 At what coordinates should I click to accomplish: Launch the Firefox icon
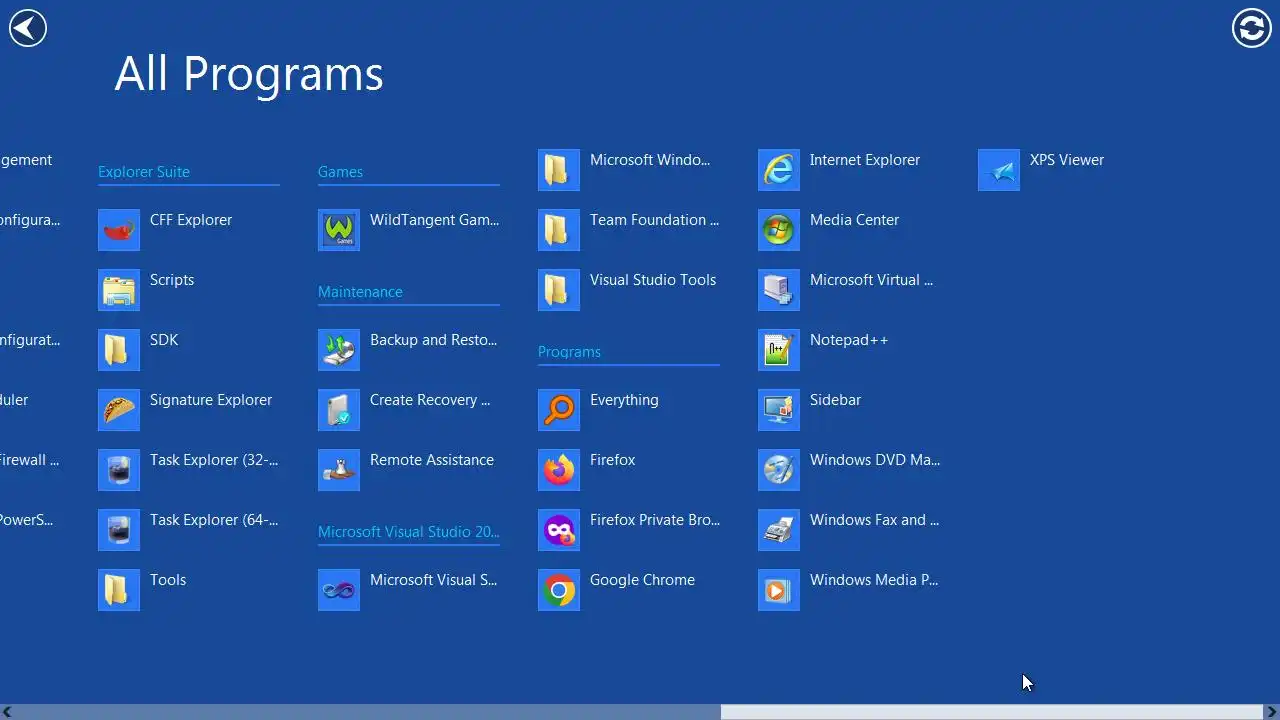point(559,470)
